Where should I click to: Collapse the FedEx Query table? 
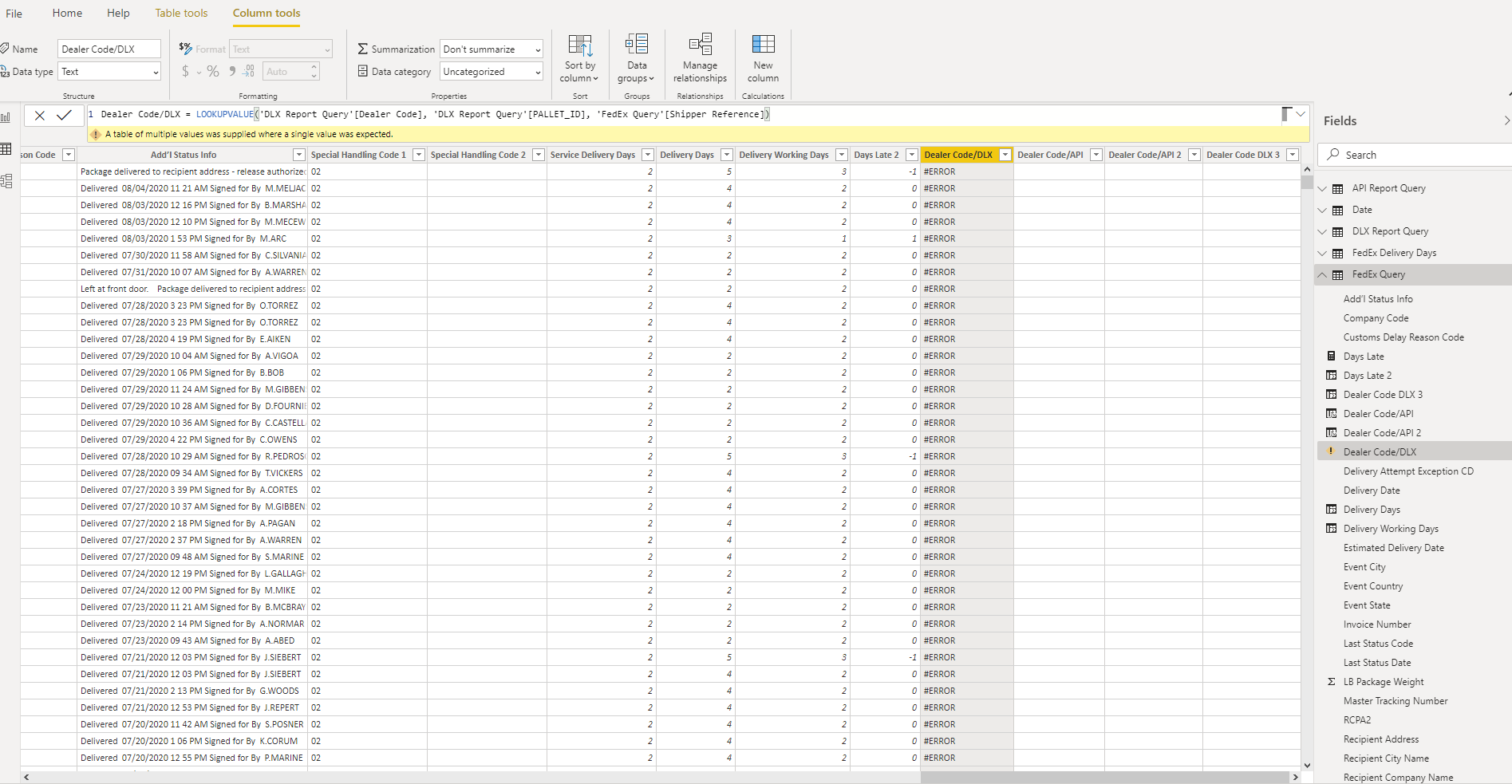pyautogui.click(x=1322, y=274)
